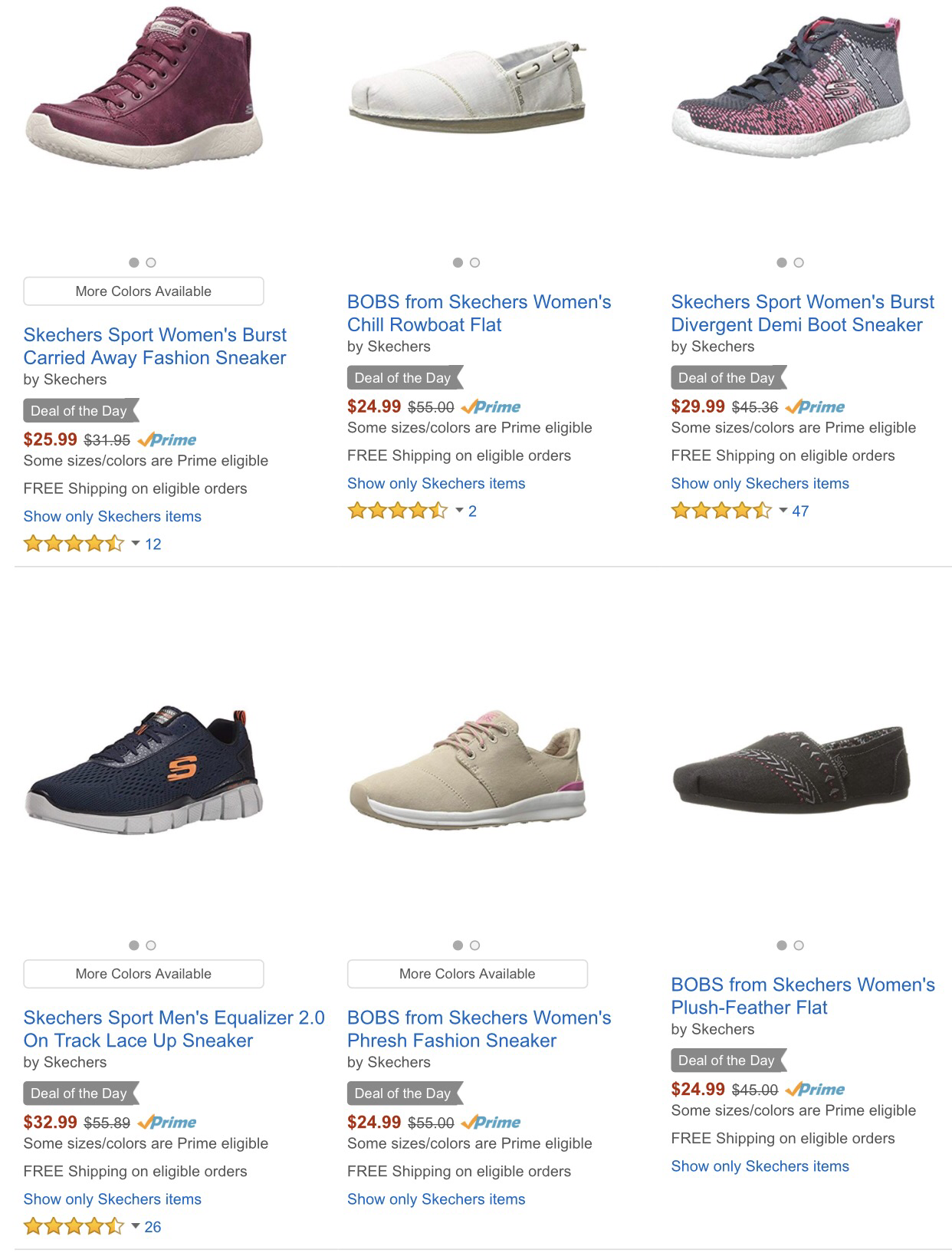
Task: Select second image dot under the burgundy sneaker
Action: [151, 263]
